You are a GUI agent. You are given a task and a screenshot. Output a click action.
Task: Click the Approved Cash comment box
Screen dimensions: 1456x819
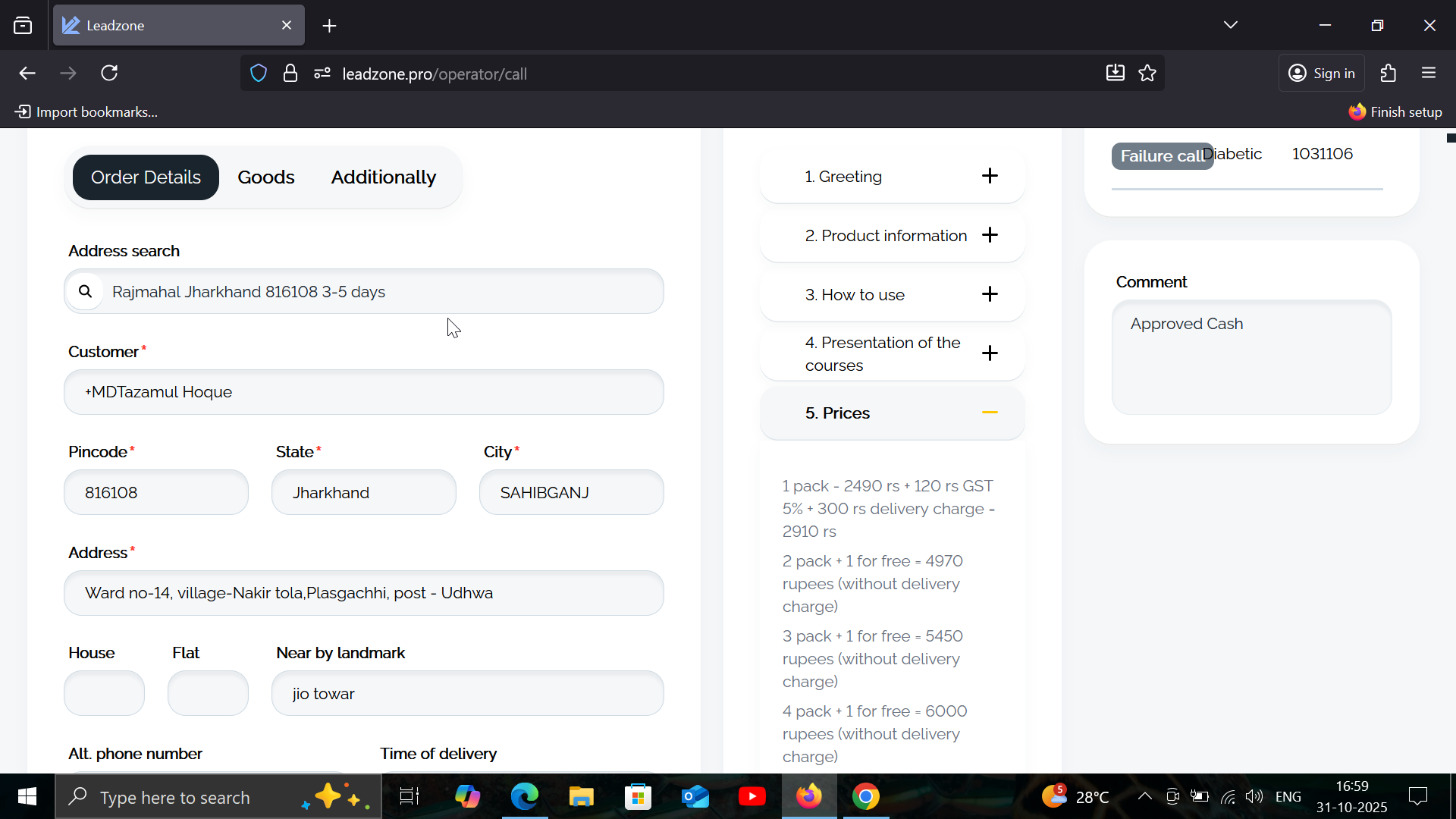(x=1251, y=357)
